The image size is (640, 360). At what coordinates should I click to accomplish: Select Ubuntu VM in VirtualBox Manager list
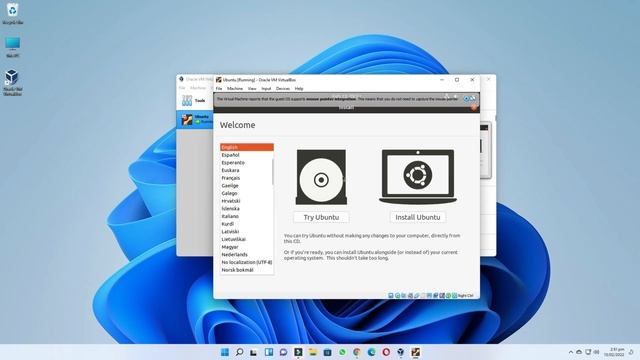195,119
